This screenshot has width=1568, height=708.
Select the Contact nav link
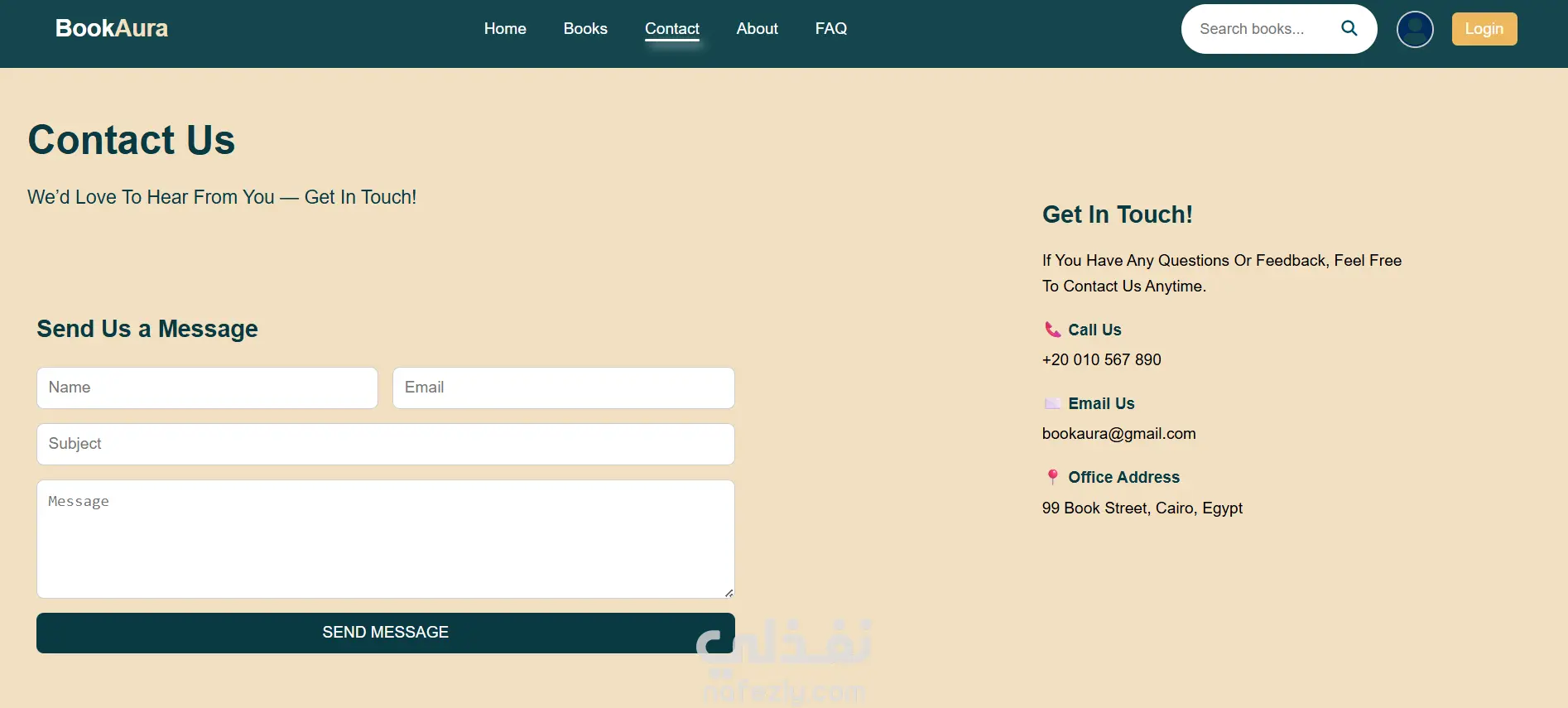tap(672, 29)
